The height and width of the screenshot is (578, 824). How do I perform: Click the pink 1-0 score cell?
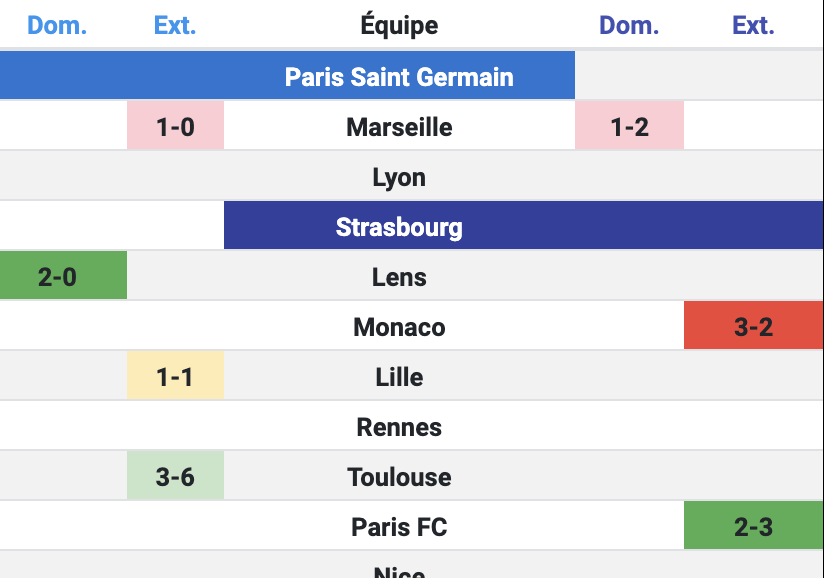pos(175,127)
